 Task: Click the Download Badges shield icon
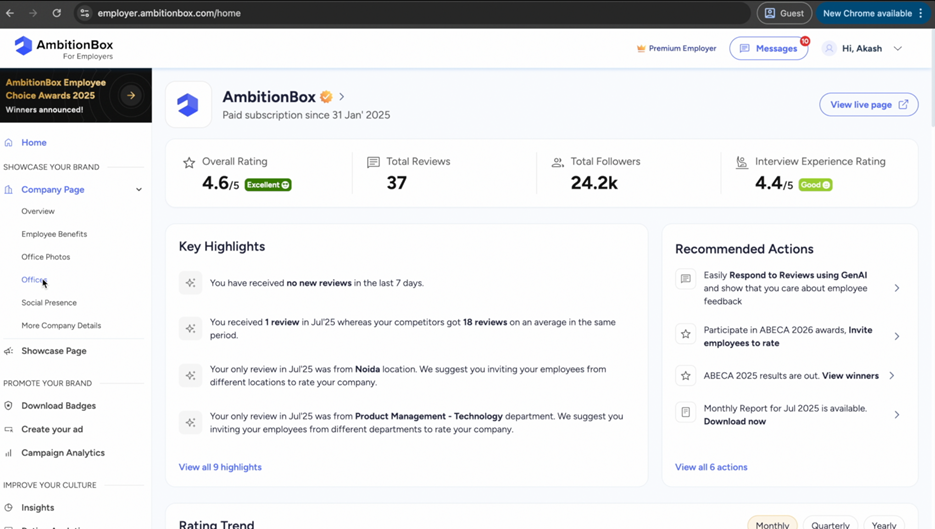click(9, 406)
